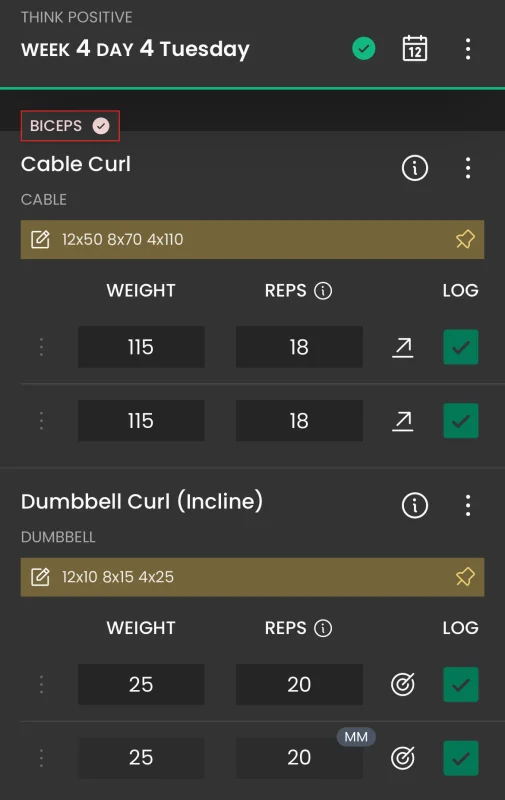Open Cable Curl three-dot options menu

468,168
